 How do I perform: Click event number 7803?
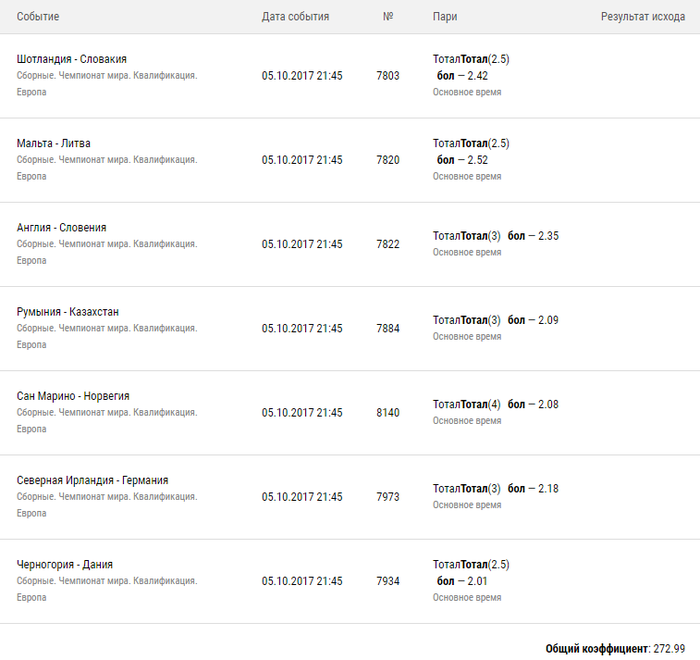pos(388,76)
